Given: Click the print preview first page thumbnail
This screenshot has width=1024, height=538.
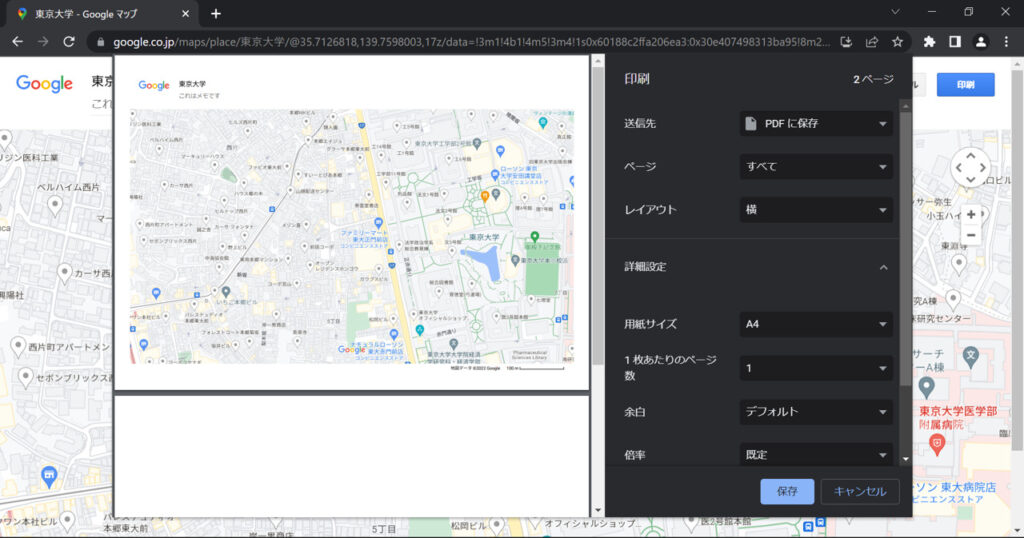Looking at the screenshot, I should [x=352, y=223].
